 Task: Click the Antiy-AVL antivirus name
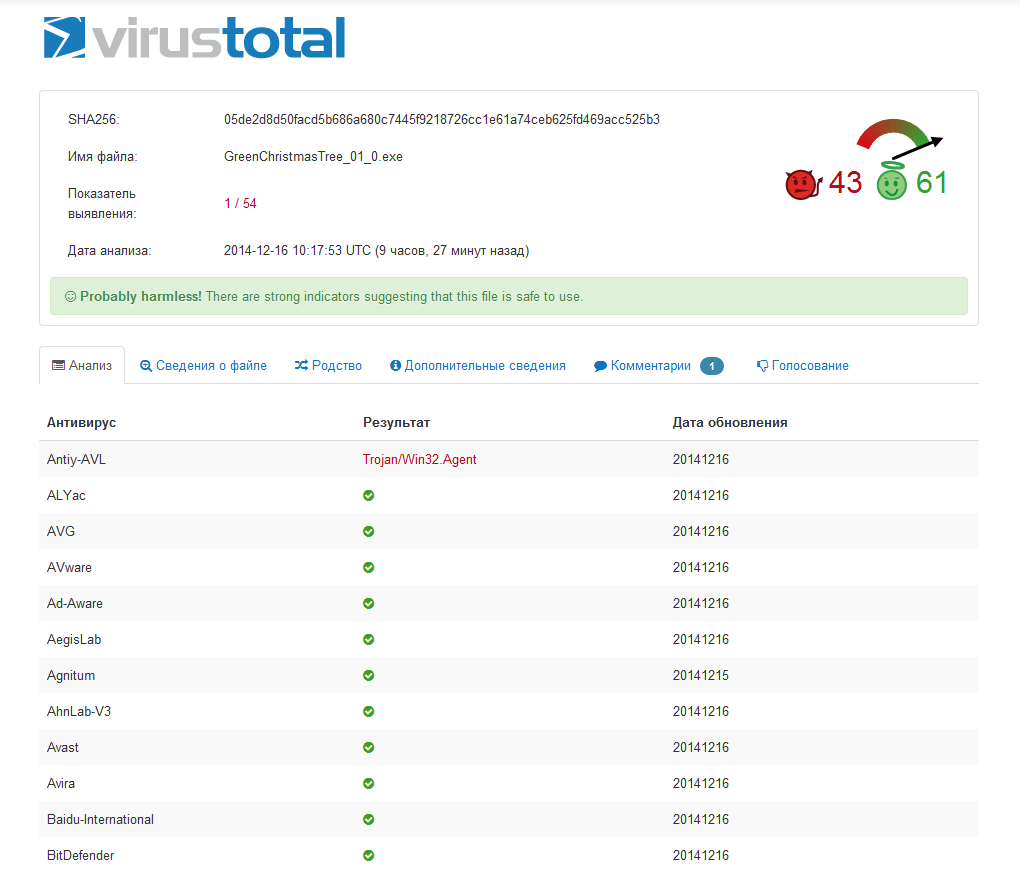tap(76, 460)
